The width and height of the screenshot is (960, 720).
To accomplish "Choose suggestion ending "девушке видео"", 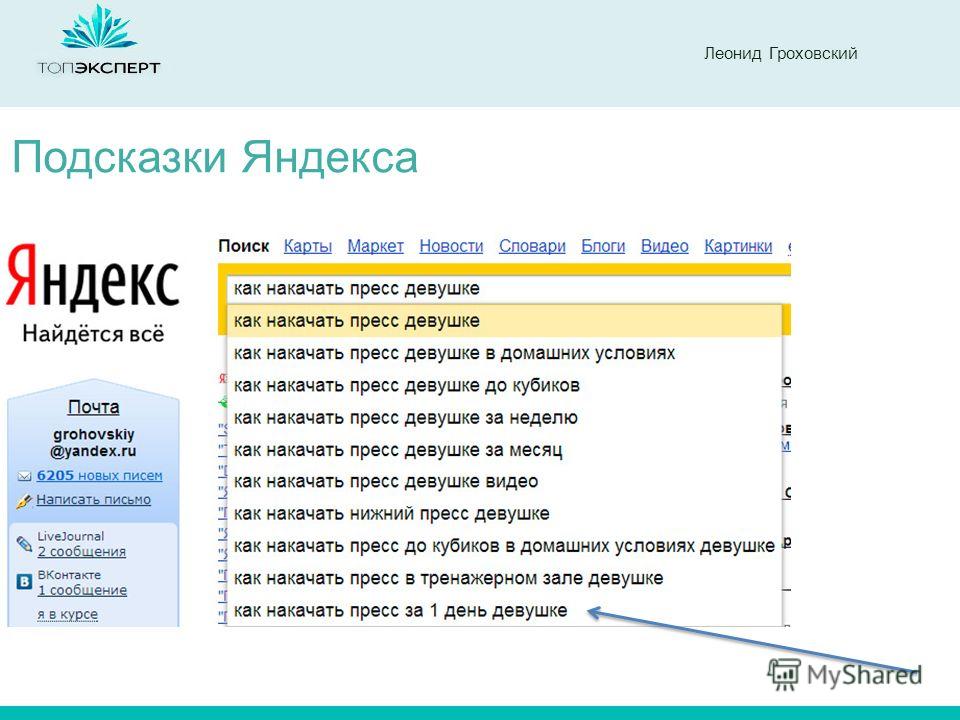I will pos(504,482).
